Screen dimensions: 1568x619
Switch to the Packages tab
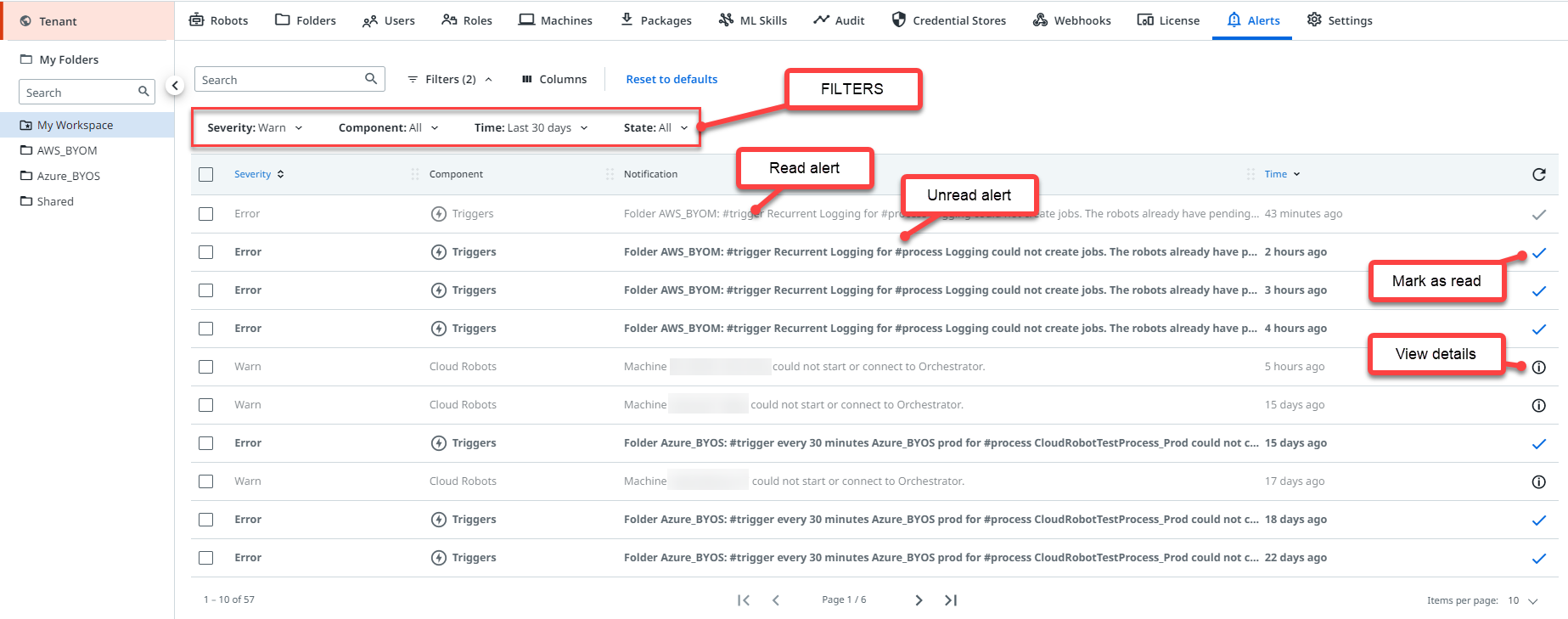point(655,20)
